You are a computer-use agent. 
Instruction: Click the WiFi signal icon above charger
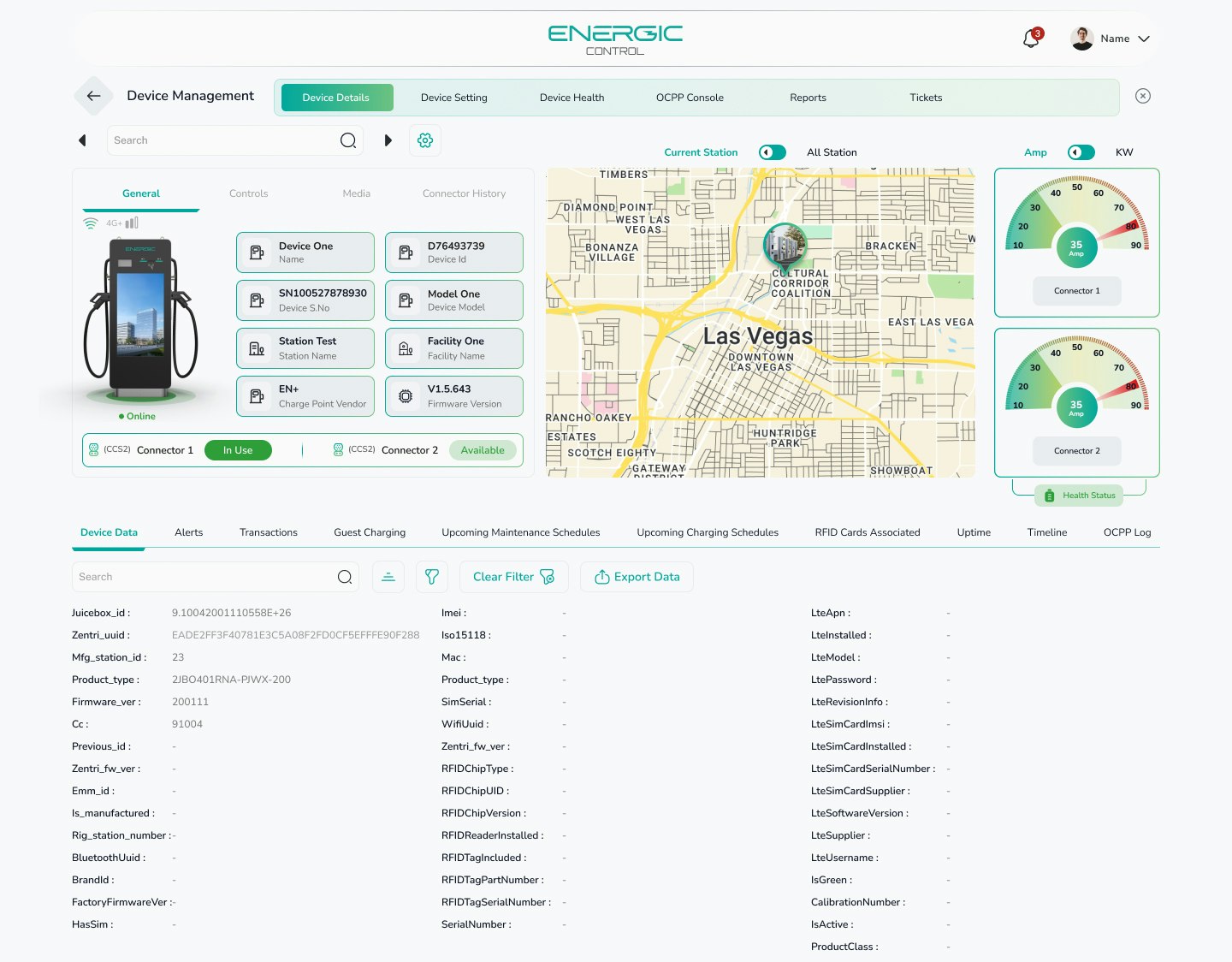[91, 223]
